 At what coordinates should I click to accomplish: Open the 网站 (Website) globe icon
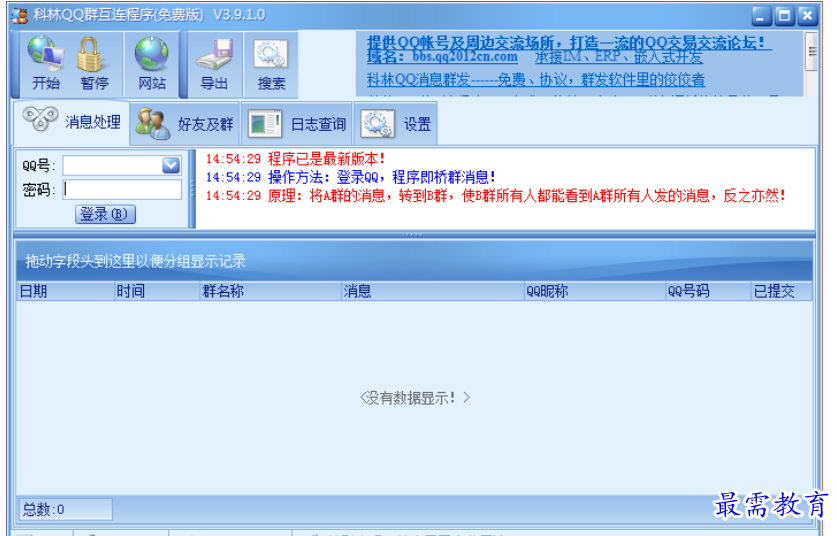152,64
